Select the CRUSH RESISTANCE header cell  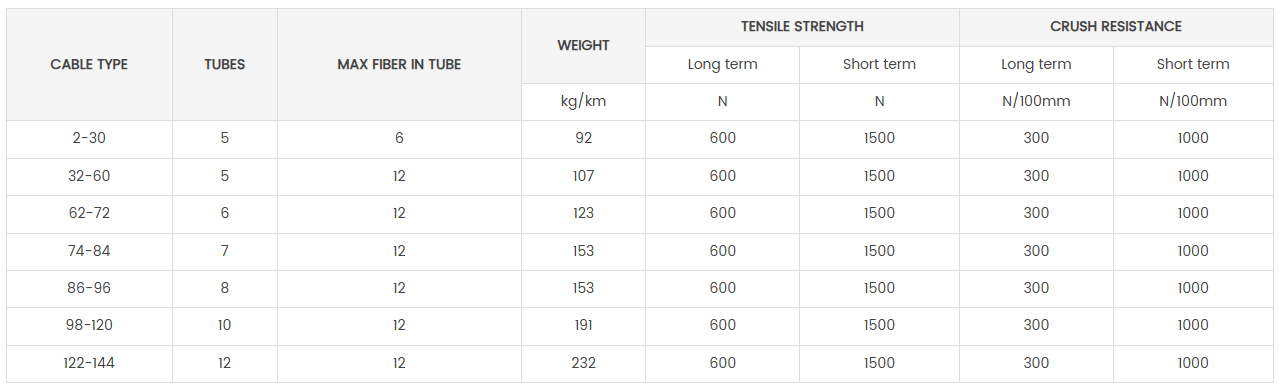pos(1116,26)
